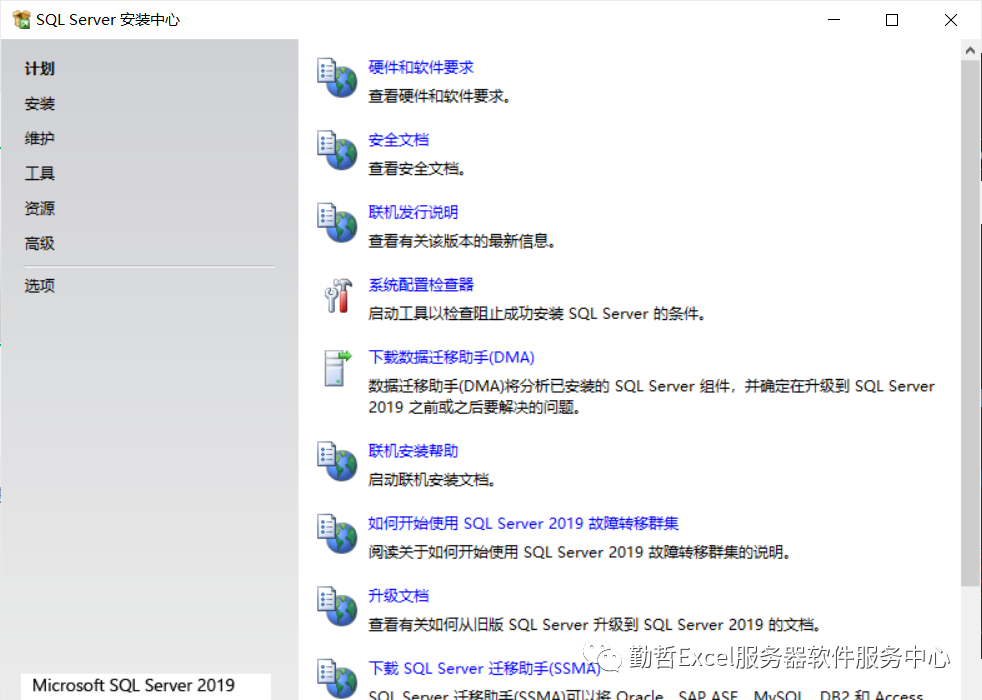Click the Microsoft SQL Server 2019 label

pos(133,685)
